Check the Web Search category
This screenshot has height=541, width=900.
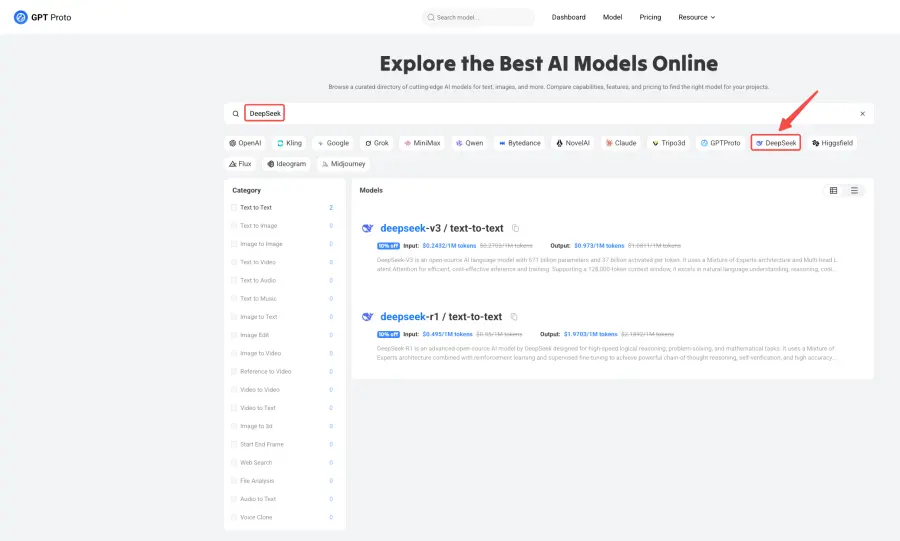point(234,463)
